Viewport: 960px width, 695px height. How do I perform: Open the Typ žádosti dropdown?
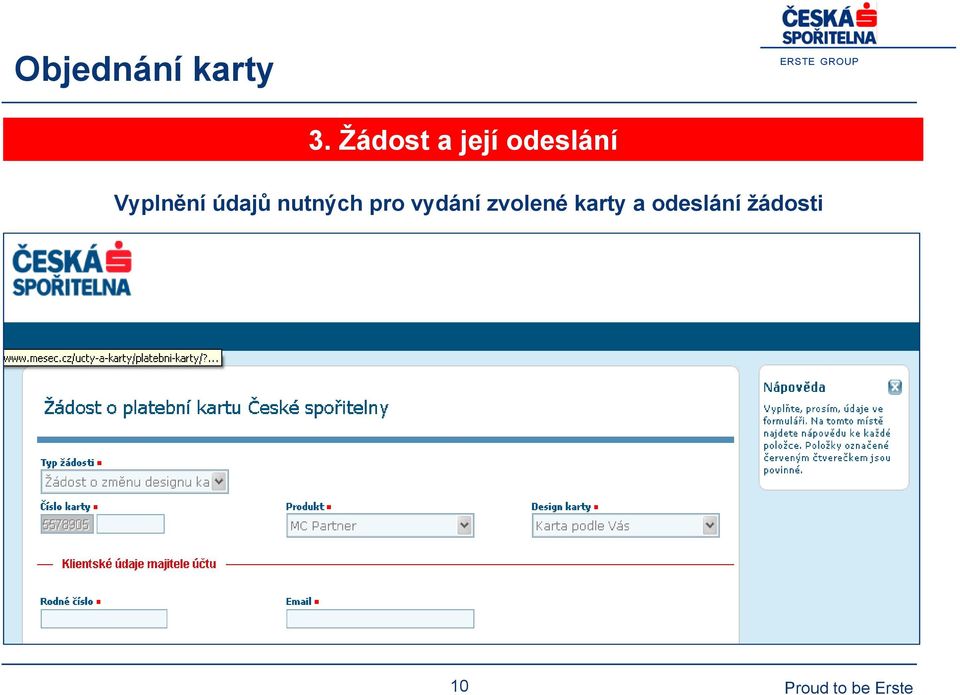(x=134, y=482)
